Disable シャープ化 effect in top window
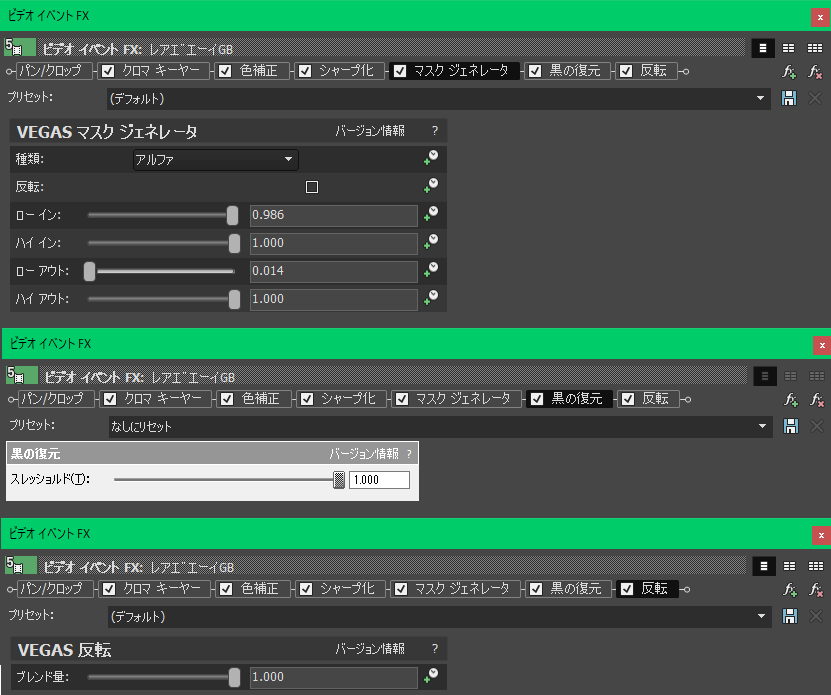Screen dimensions: 831x695 click(x=305, y=71)
